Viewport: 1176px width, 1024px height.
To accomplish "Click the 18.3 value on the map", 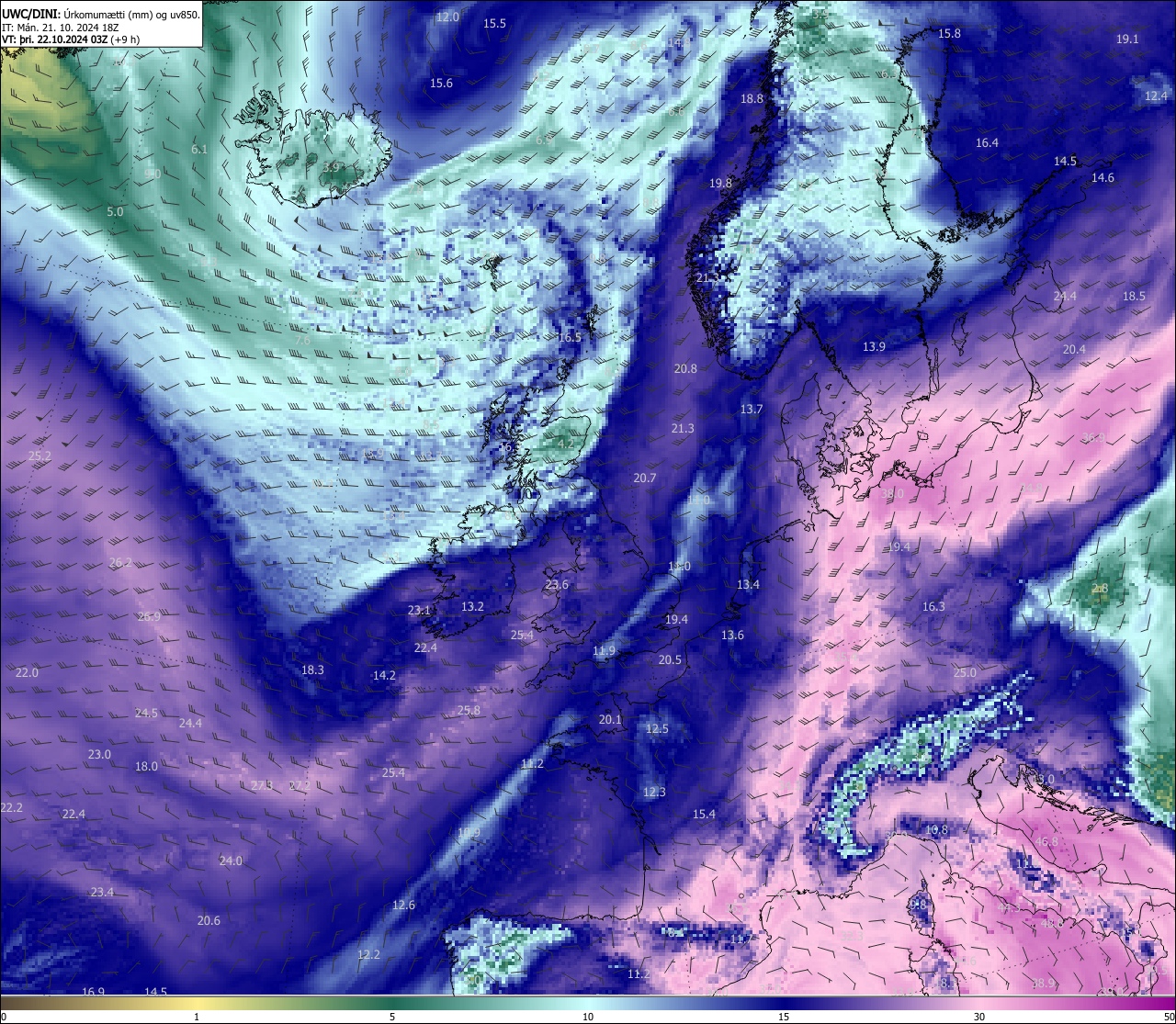I will 312,670.
